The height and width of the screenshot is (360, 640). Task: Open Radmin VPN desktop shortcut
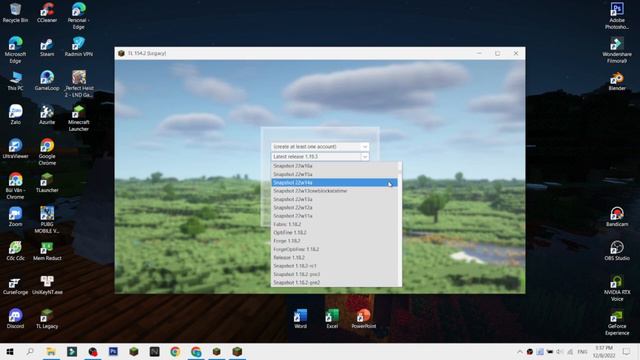click(x=78, y=47)
